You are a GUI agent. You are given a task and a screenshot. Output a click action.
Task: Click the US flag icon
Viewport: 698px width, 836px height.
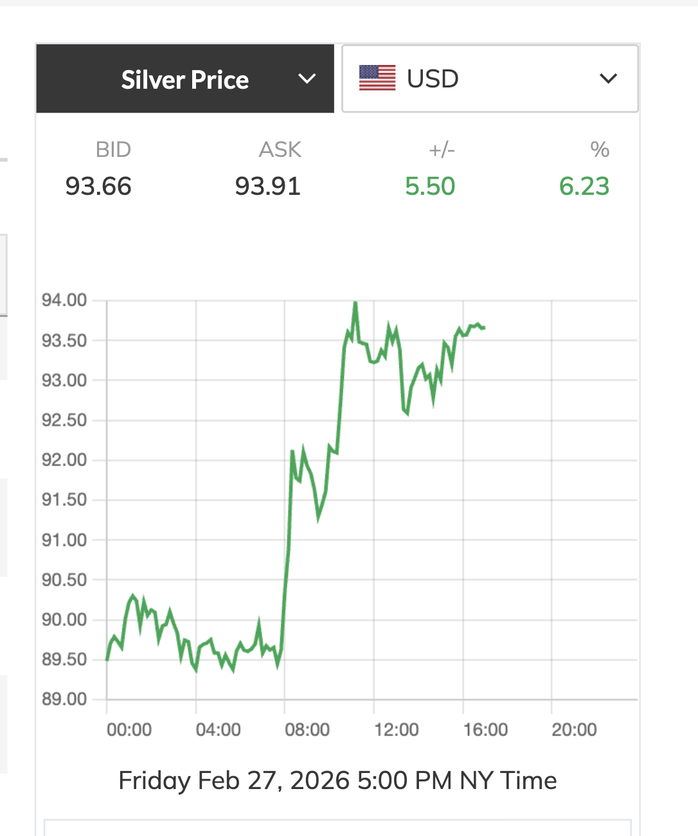[x=377, y=78]
